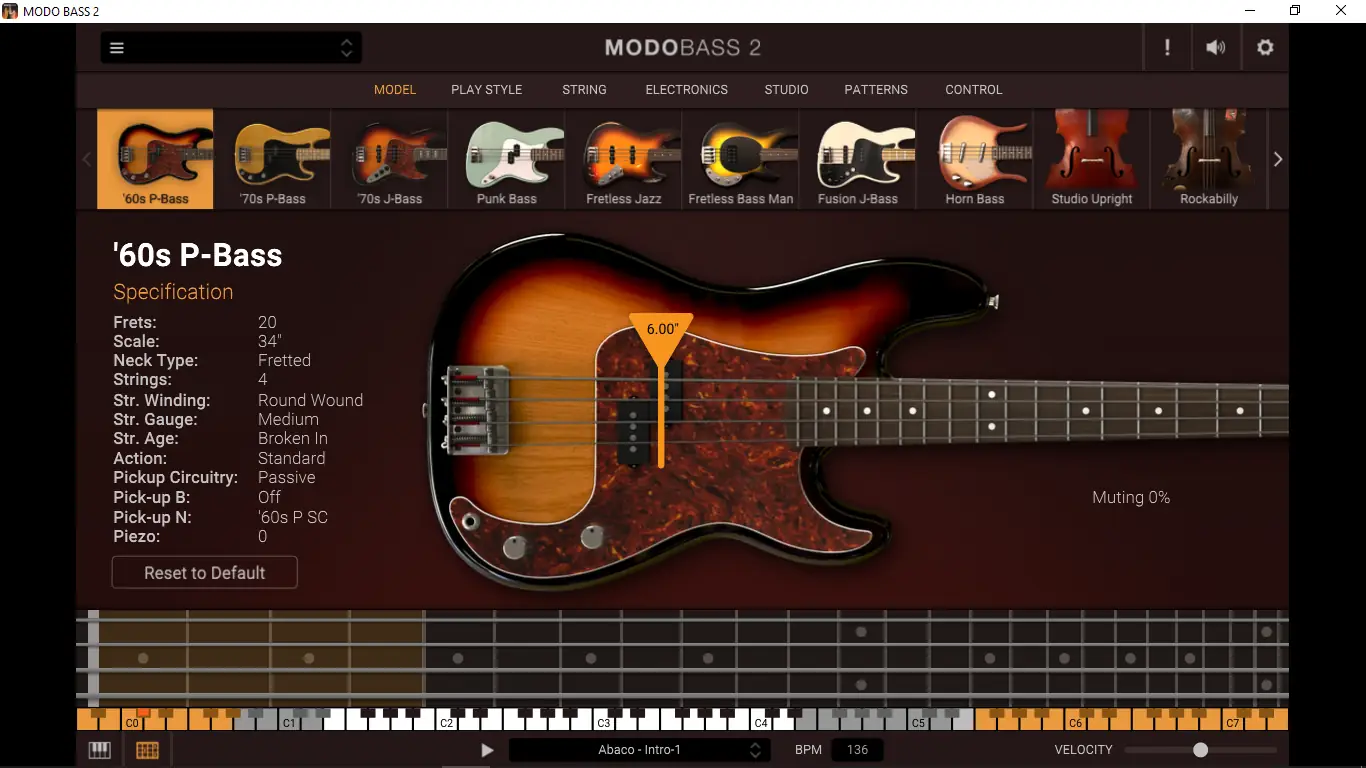Switch to the piano keyboard view icon
Screen dimensions: 1366x768
pos(100,750)
